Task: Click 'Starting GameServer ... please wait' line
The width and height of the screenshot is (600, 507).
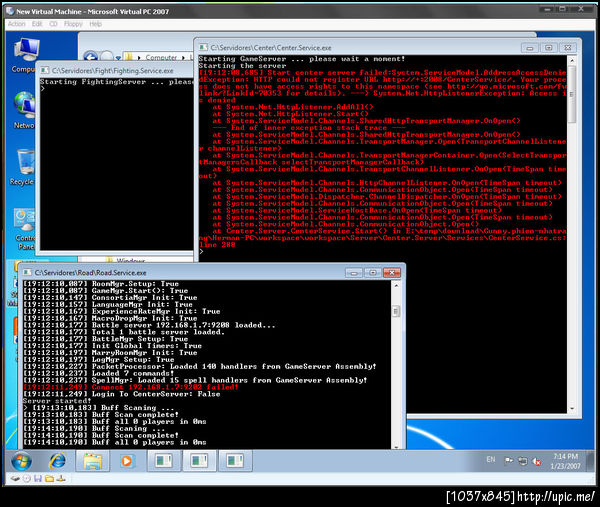Action: (302, 59)
